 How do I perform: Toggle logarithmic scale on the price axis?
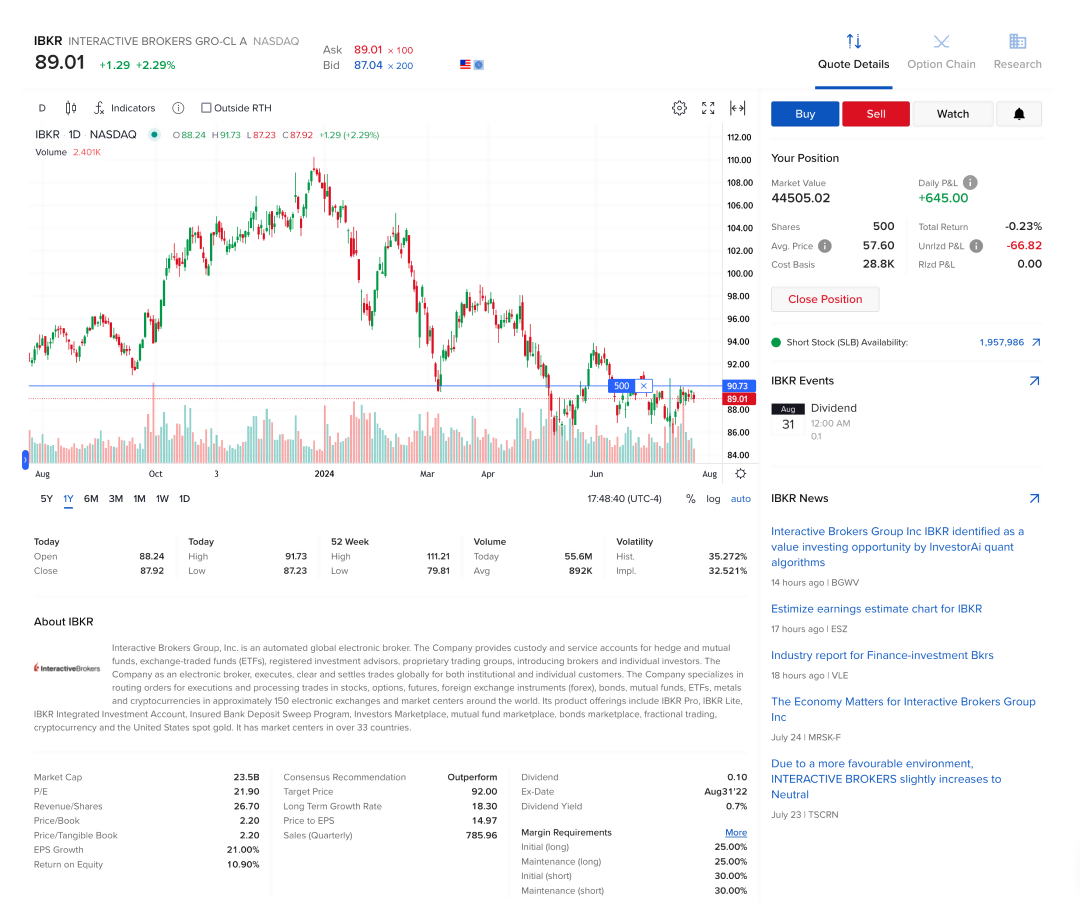coord(712,498)
